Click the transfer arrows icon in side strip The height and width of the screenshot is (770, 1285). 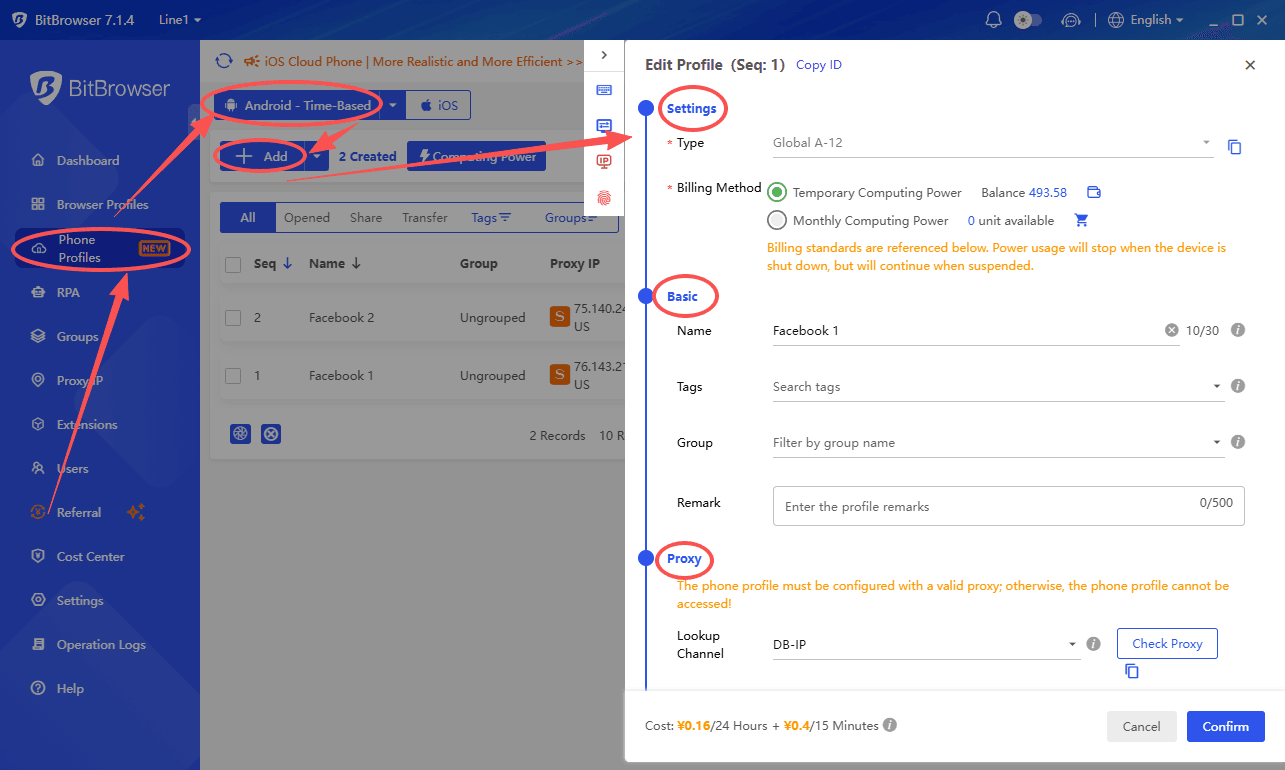tap(604, 126)
